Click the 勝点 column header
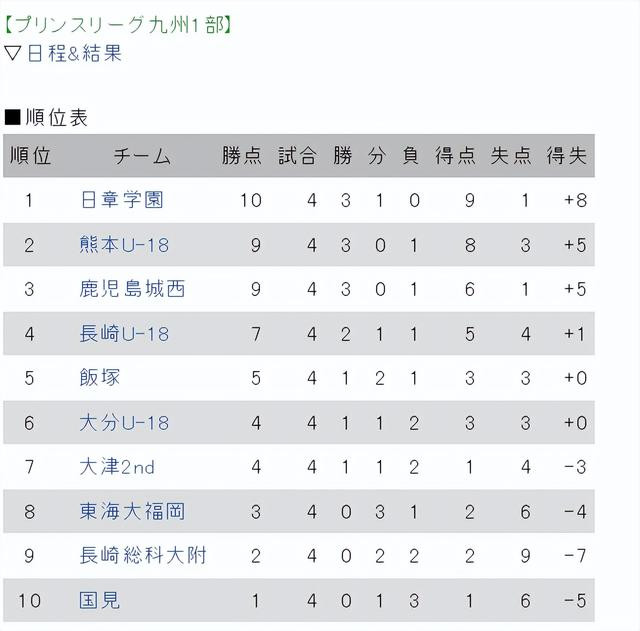The height and width of the screenshot is (631, 640). 241,156
